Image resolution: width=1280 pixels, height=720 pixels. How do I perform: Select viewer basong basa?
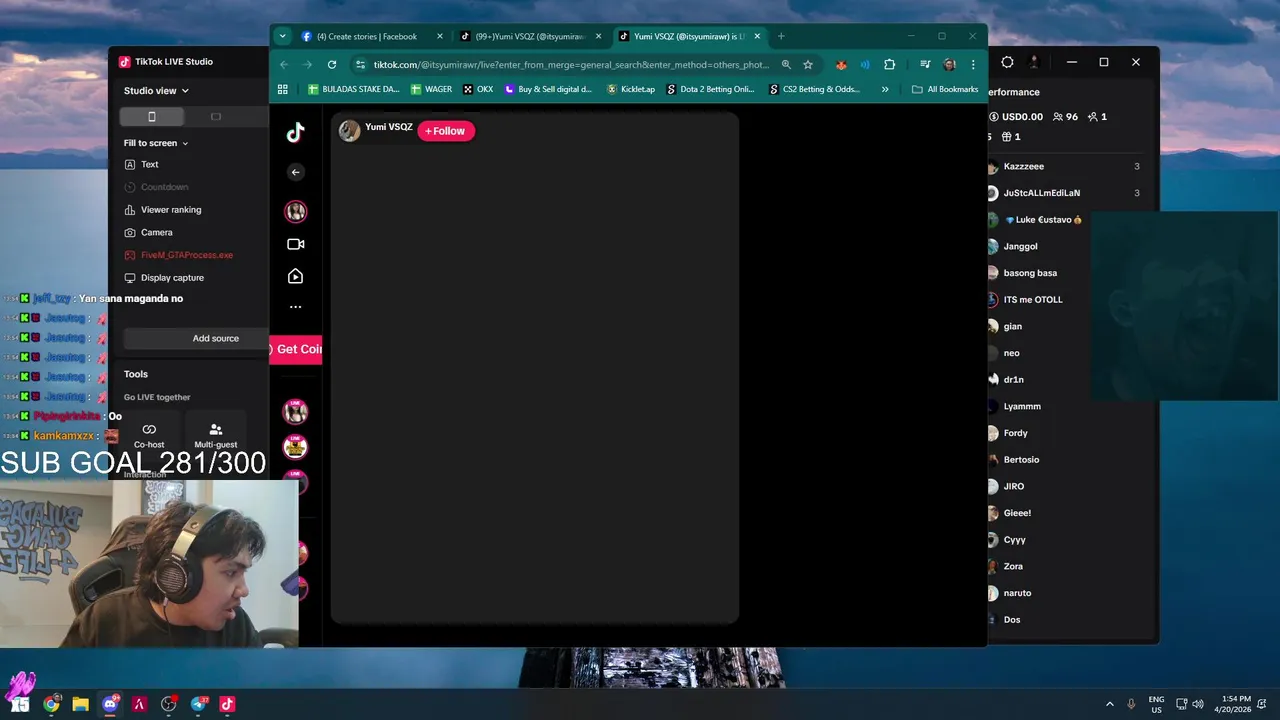(1030, 273)
